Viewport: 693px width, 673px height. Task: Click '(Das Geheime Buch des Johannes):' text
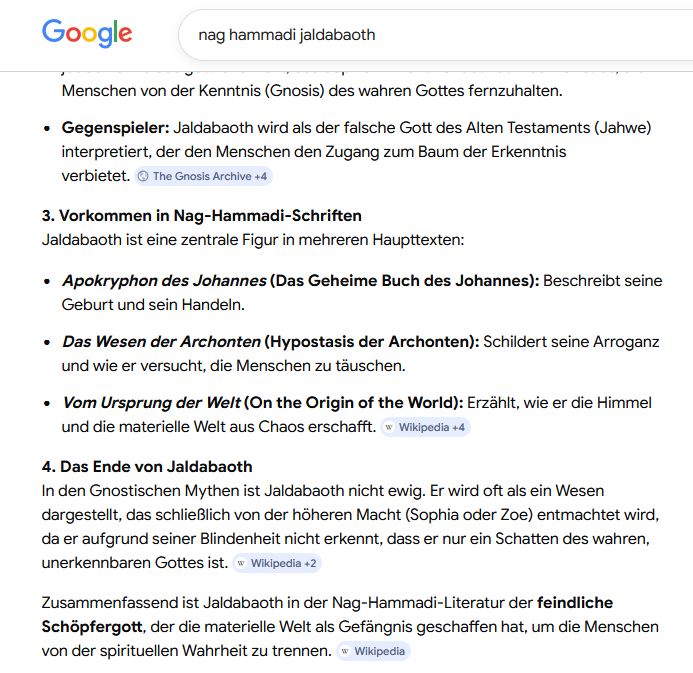pyautogui.click(x=405, y=281)
